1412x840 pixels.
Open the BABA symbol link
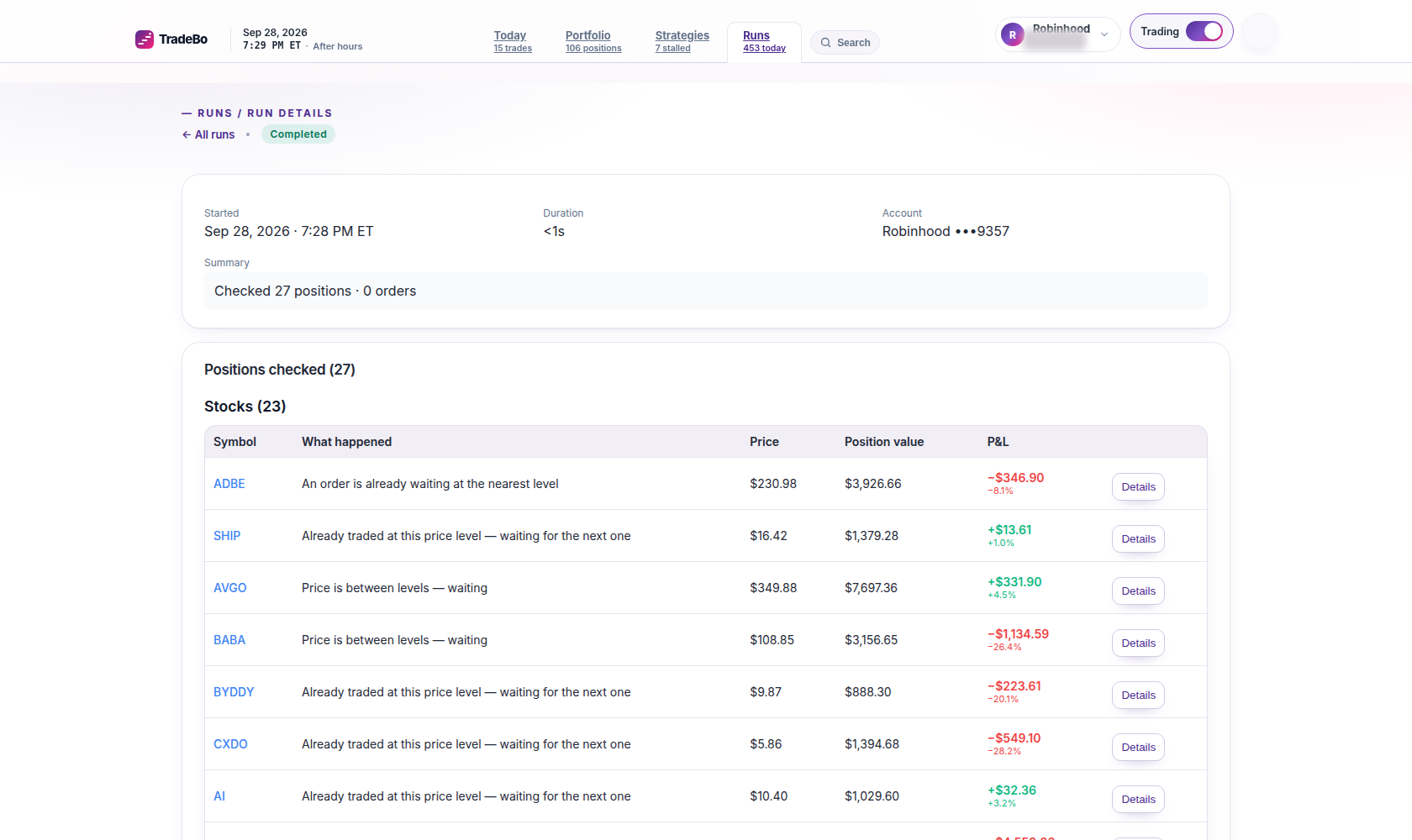click(229, 640)
